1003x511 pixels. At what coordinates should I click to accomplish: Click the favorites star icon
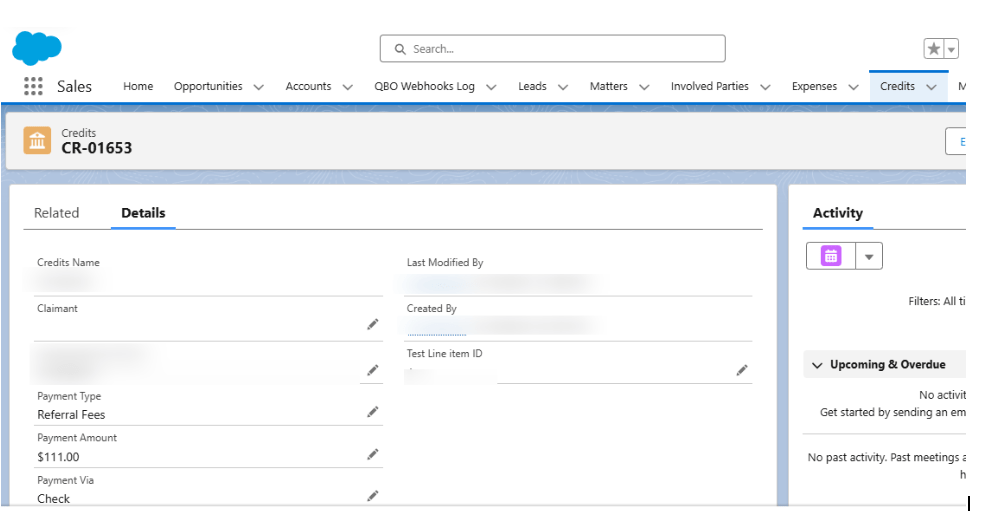(934, 49)
